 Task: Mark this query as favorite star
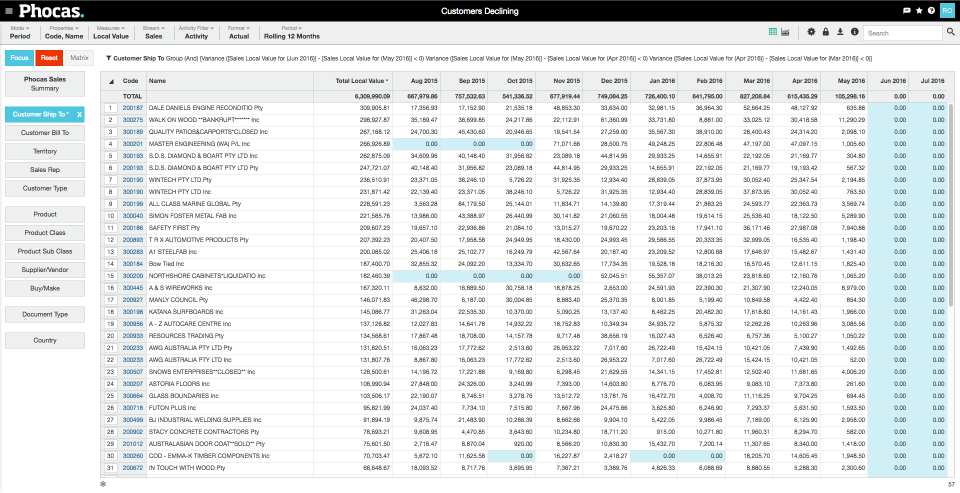(x=919, y=11)
